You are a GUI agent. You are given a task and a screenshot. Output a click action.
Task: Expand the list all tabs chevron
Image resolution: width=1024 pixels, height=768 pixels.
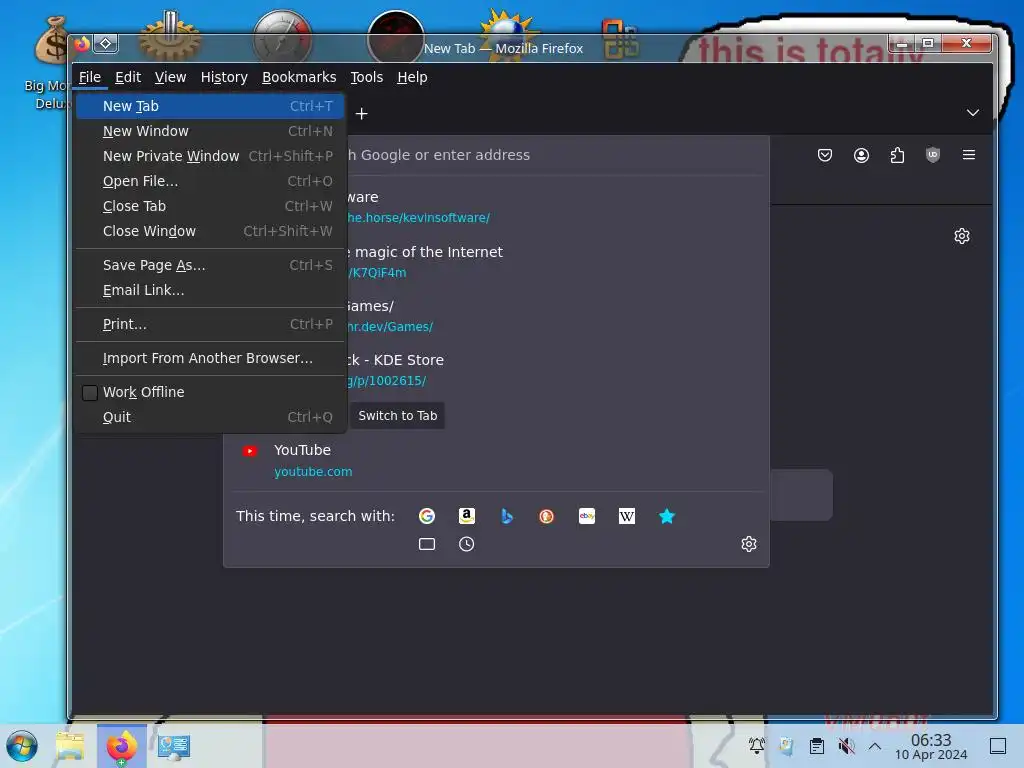(x=972, y=112)
